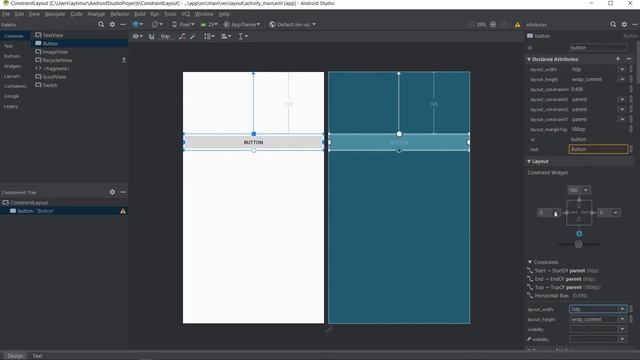Image resolution: width=640 pixels, height=360 pixels.
Task: Open layout_height wrap_content combo box
Action: click(598, 319)
